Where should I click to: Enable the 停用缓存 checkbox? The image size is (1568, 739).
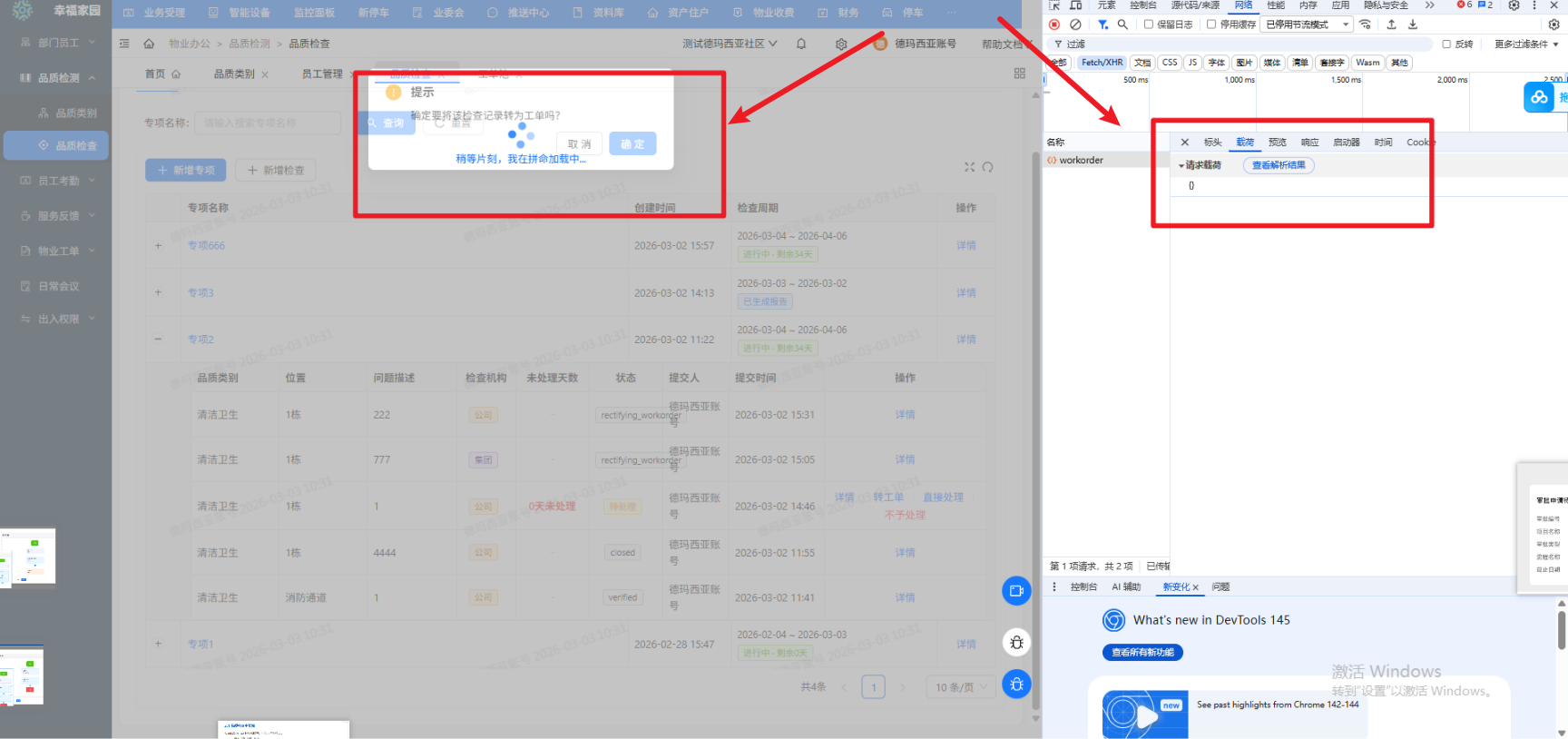coord(1211,25)
